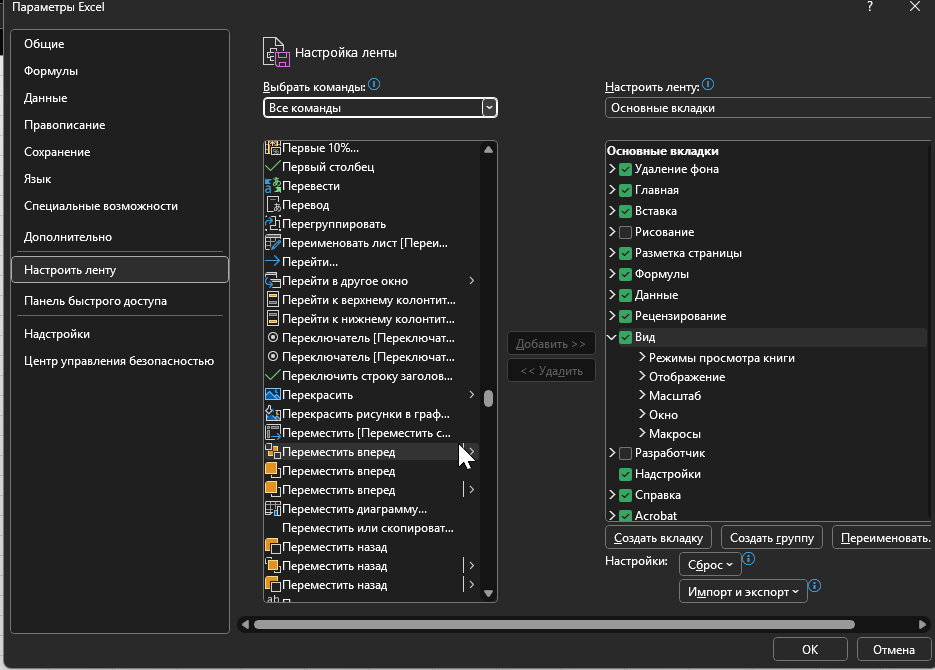Open the "Все команды" dropdown
Viewport: 935px width, 670px height.
click(x=380, y=108)
